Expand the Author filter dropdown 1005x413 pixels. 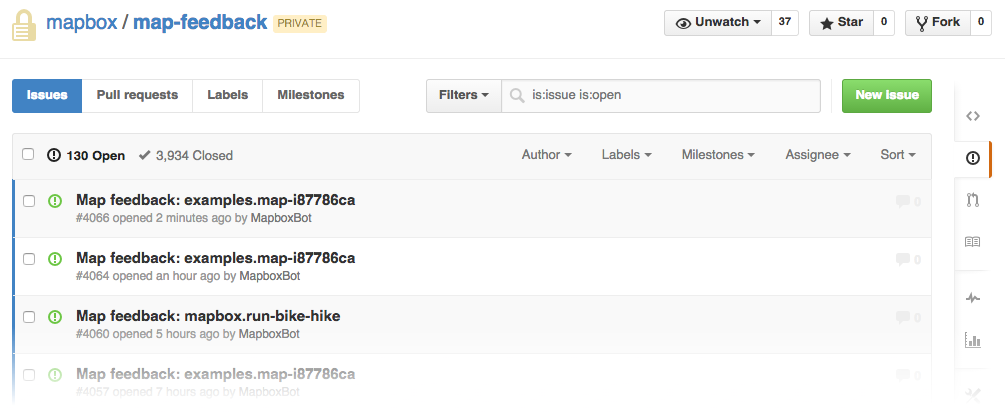click(547, 155)
